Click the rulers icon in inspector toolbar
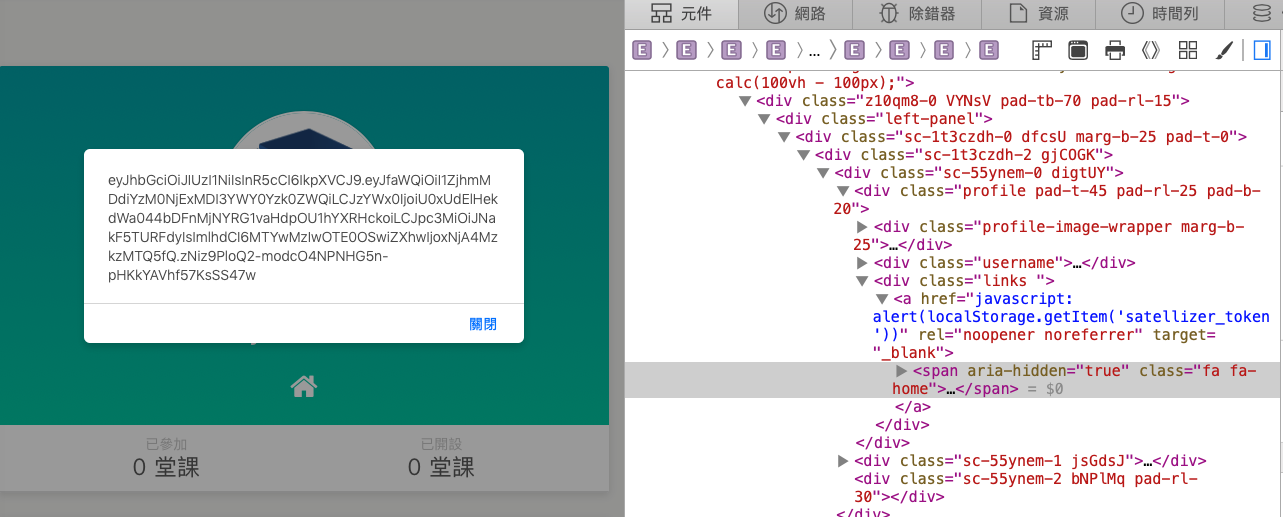Image resolution: width=1283 pixels, height=517 pixels. tap(1042, 50)
